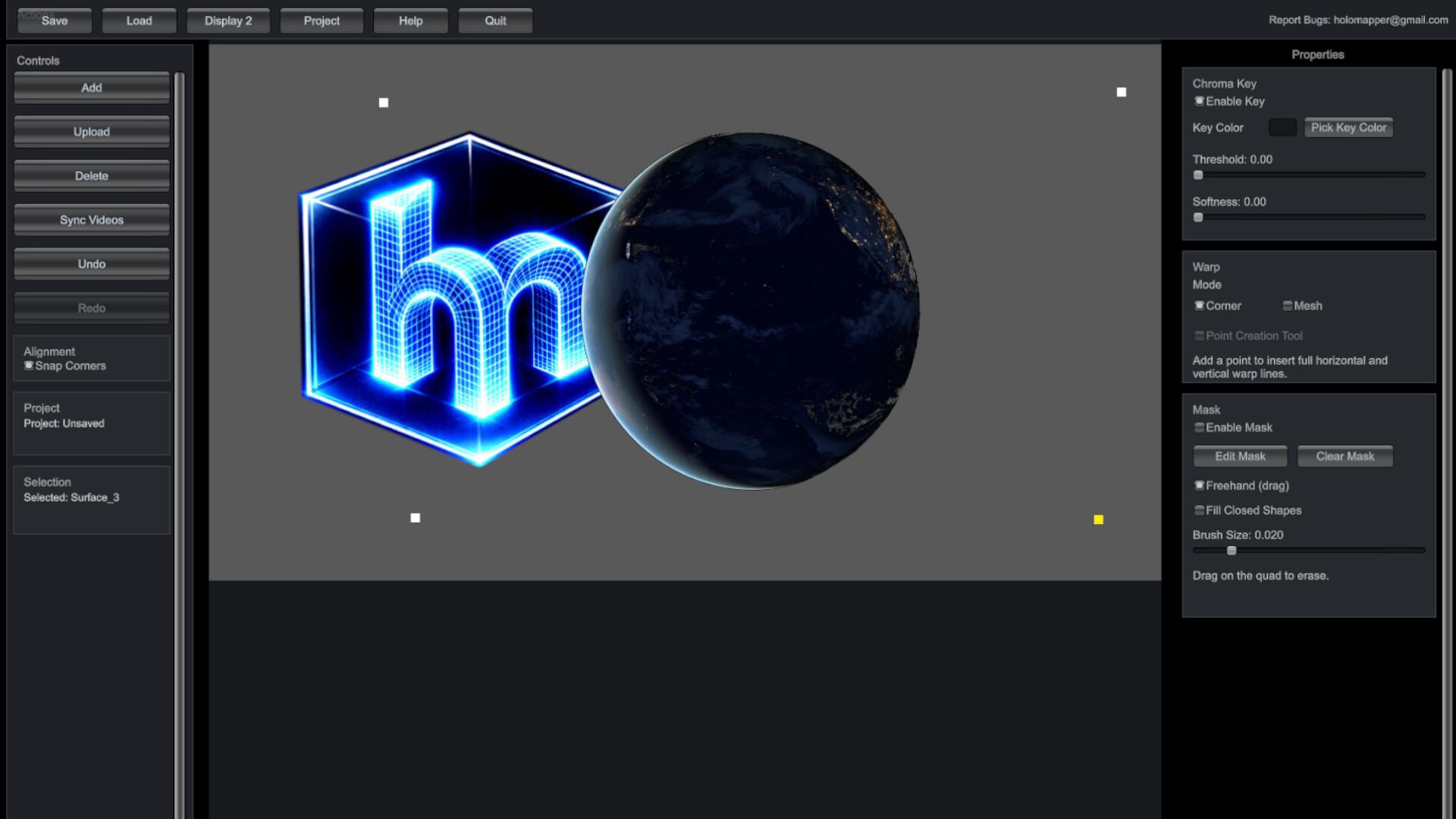Click the yellow selected corner handle

1098,519
